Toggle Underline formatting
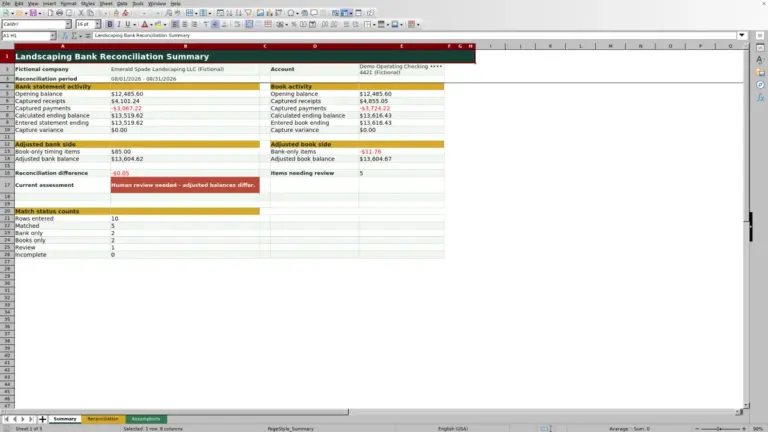This screenshot has height=432, width=768. click(128, 24)
